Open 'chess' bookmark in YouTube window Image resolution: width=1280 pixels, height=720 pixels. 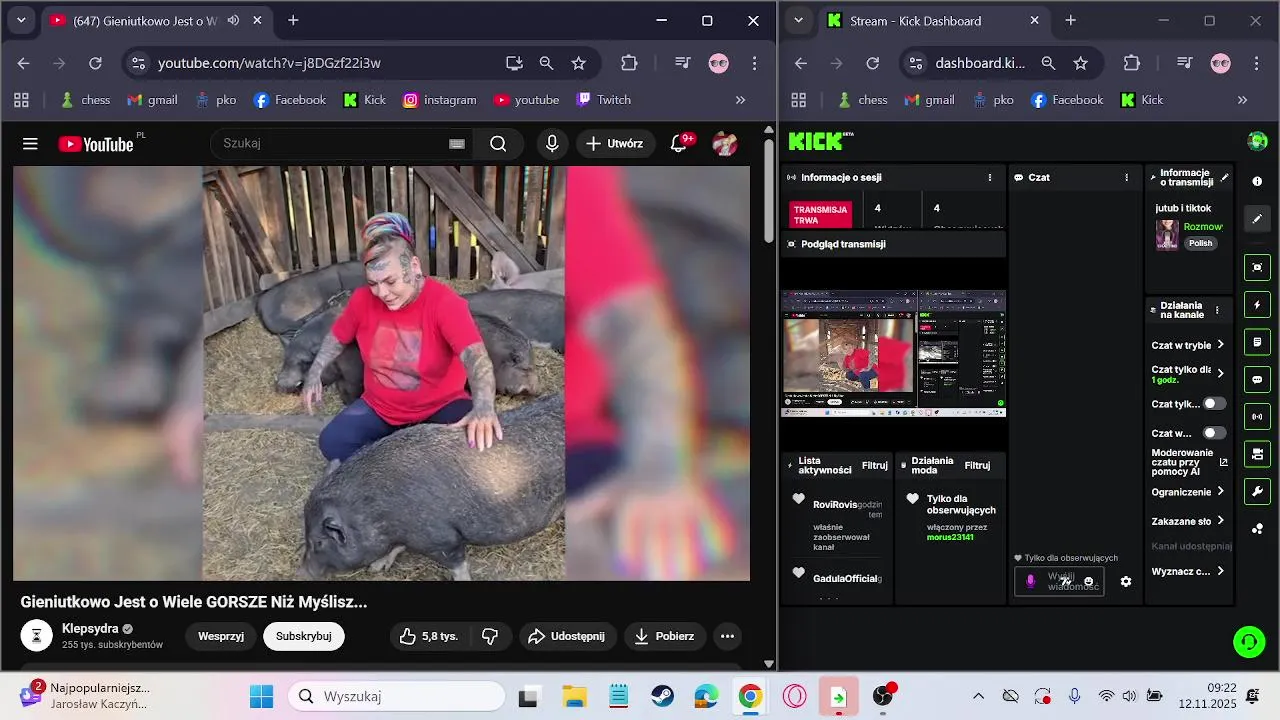[86, 100]
